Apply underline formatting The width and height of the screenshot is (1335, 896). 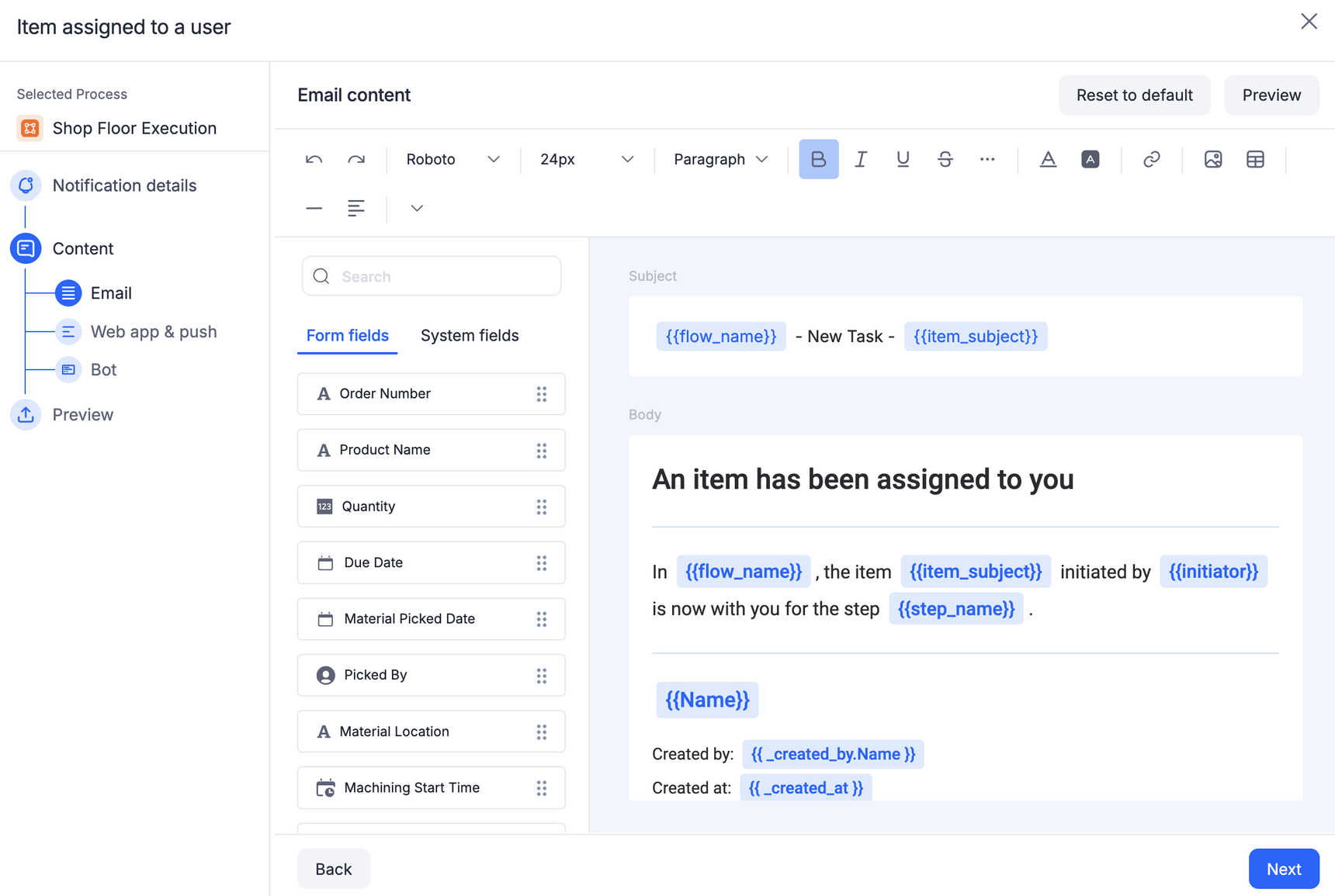(903, 160)
